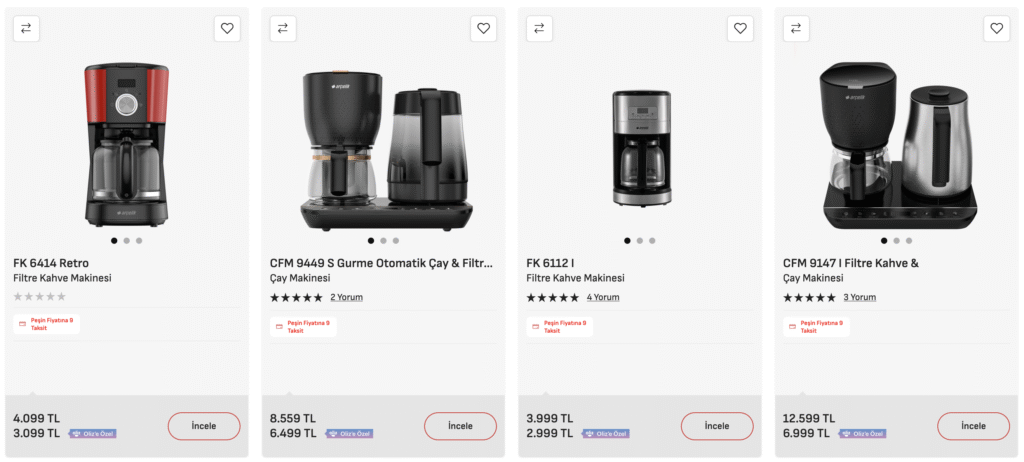Click compare arrows icon on FK 6112 I

539,29
